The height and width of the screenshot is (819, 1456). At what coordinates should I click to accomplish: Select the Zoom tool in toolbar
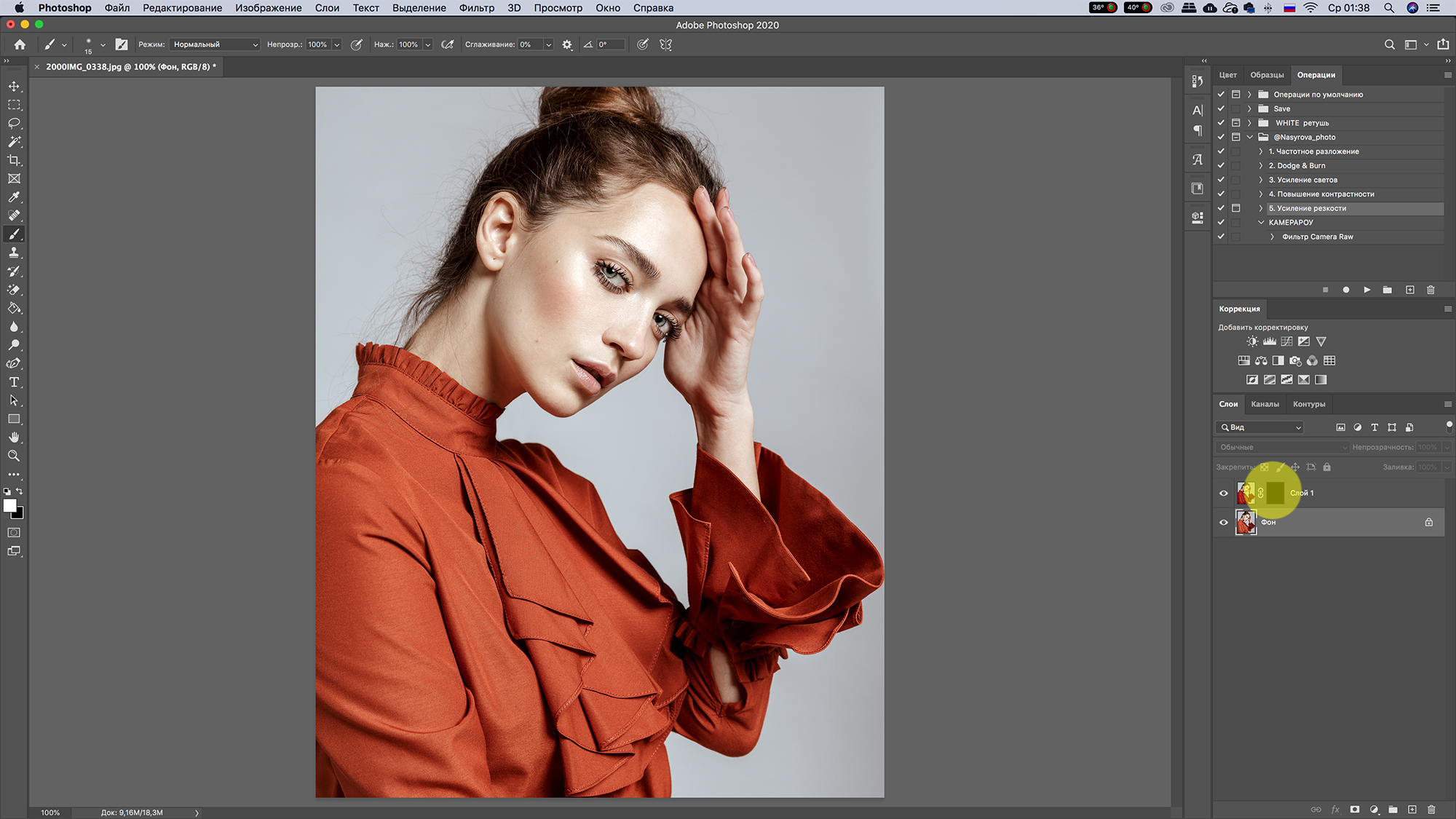pos(14,456)
